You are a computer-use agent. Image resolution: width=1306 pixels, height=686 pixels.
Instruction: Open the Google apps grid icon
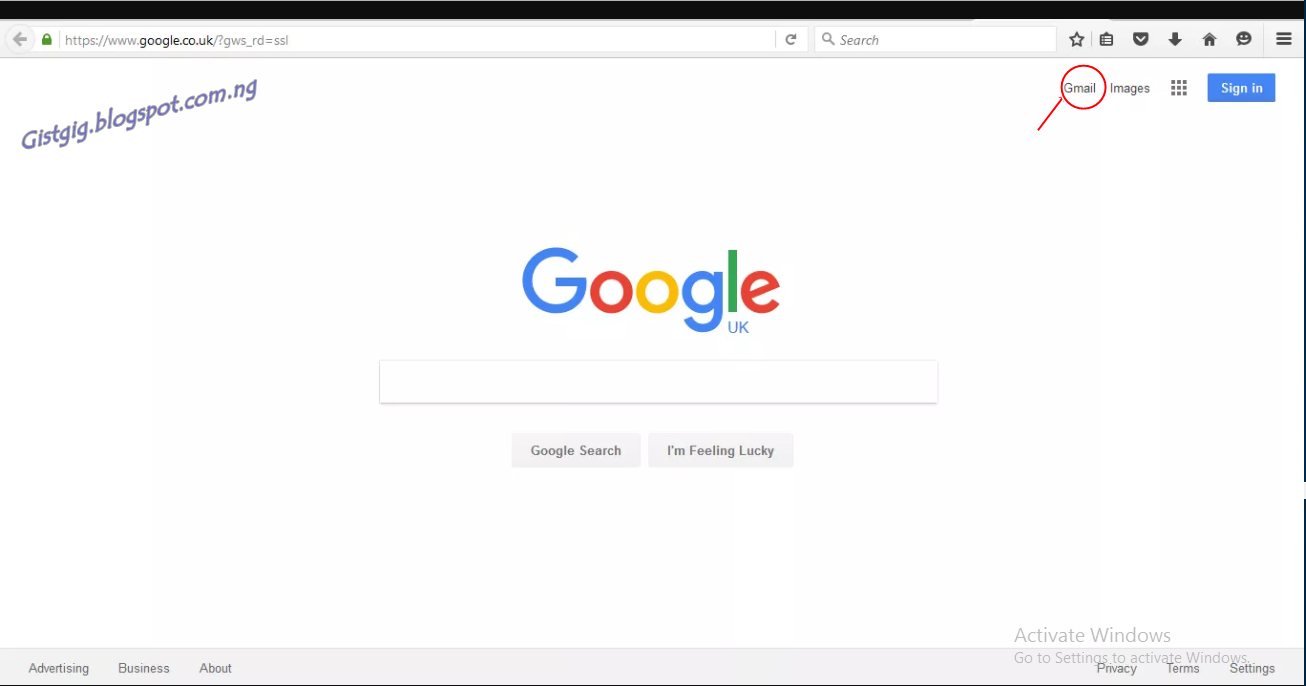tap(1179, 88)
